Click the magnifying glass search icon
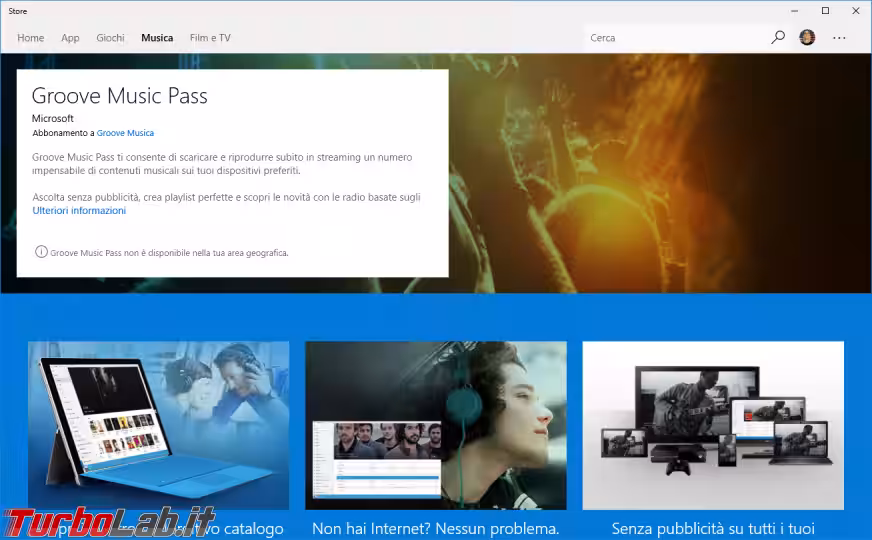872x540 pixels. 778,38
